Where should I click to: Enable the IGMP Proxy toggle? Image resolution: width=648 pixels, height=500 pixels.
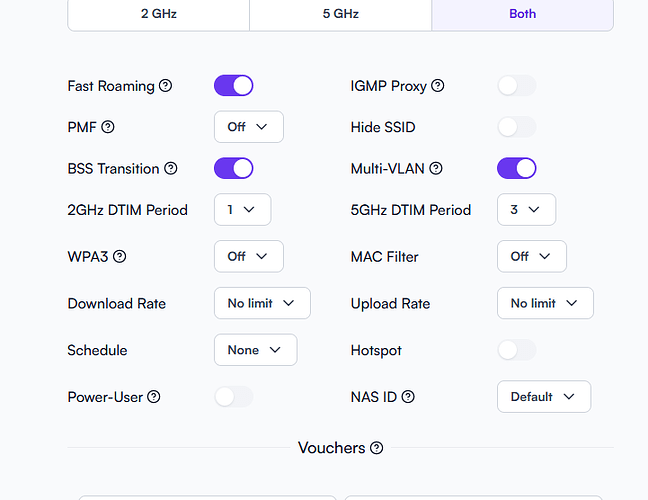pyautogui.click(x=516, y=86)
